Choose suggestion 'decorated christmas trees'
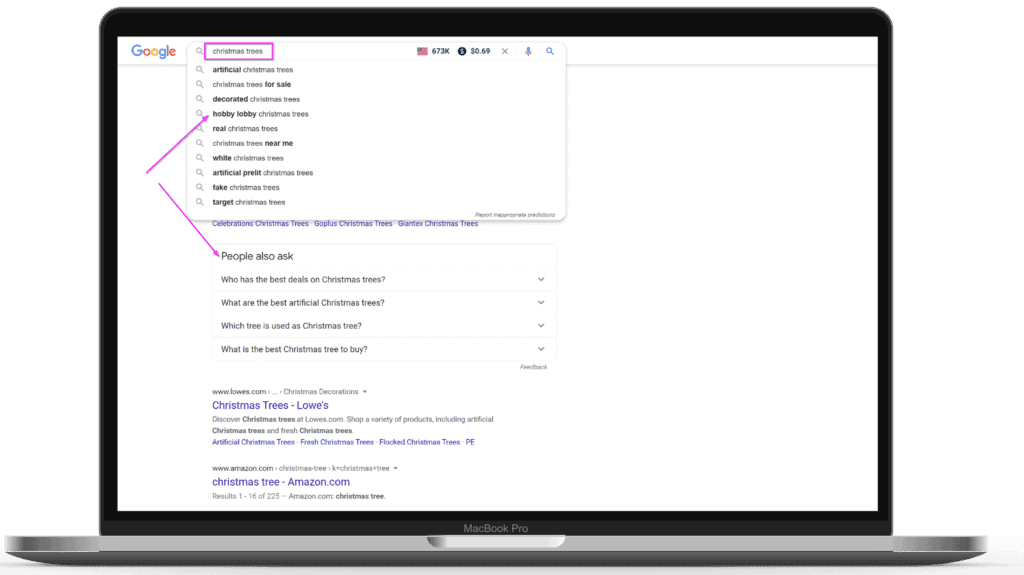Screen dimensions: 1024x575 point(256,99)
